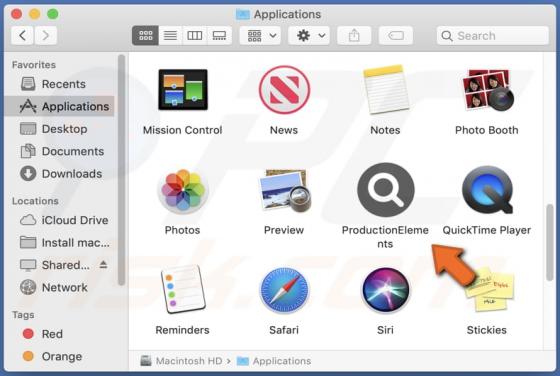The width and height of the screenshot is (560, 376).
Task: Click the Applications folder icon in title bar
Action: 243,14
